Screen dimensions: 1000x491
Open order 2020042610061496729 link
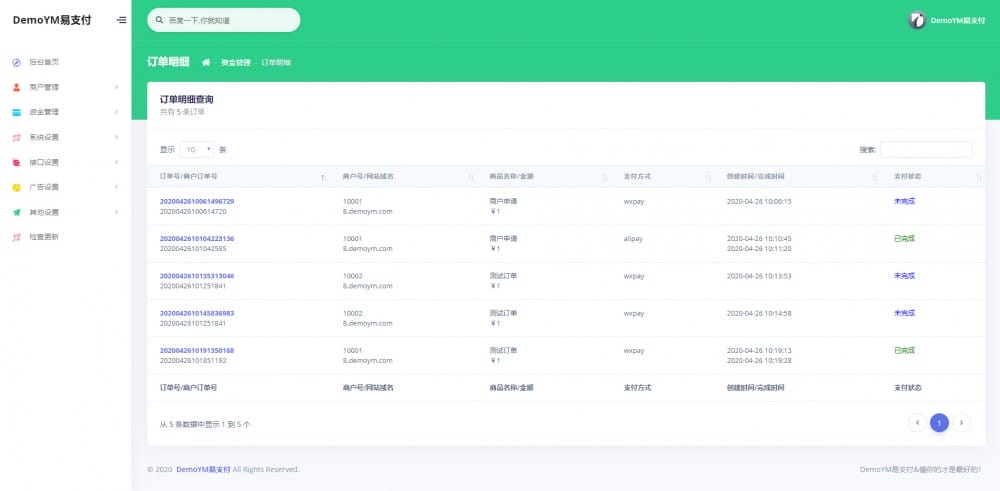click(x=197, y=201)
